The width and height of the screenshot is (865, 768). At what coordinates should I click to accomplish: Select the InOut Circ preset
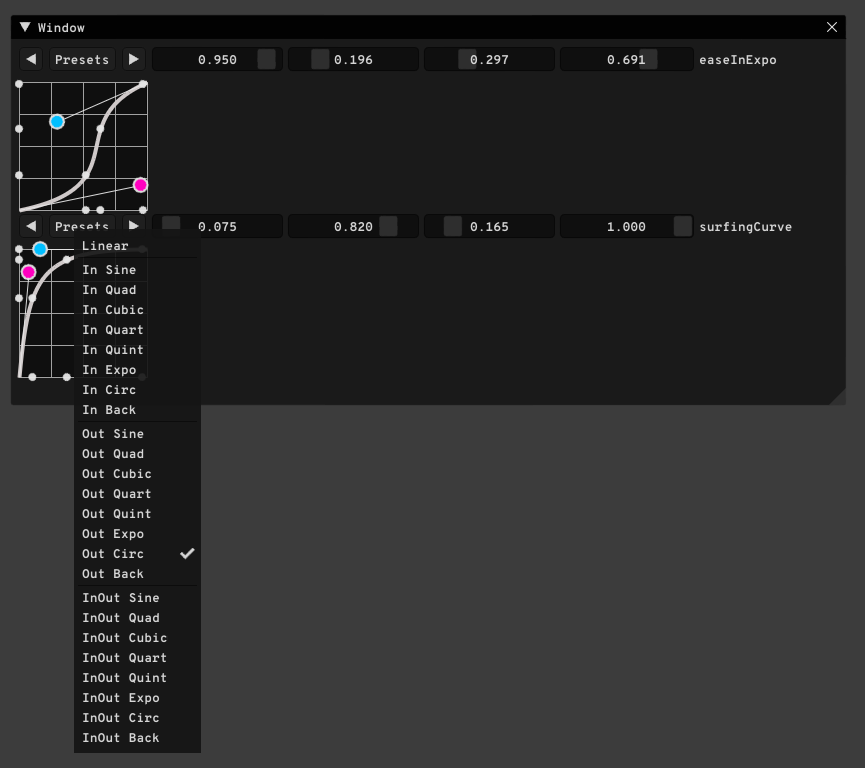(x=137, y=718)
